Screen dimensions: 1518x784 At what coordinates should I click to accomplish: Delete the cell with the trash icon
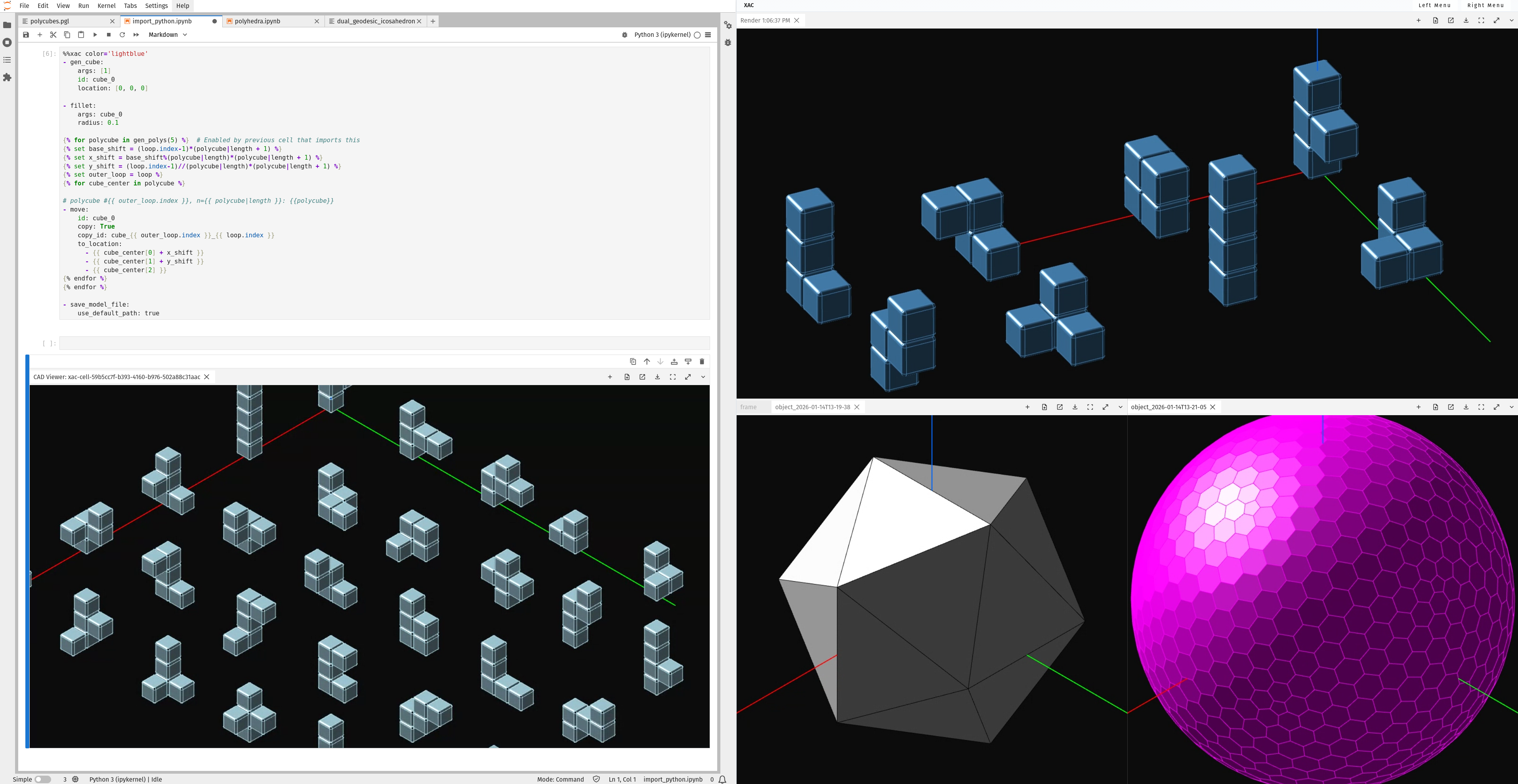click(x=701, y=362)
